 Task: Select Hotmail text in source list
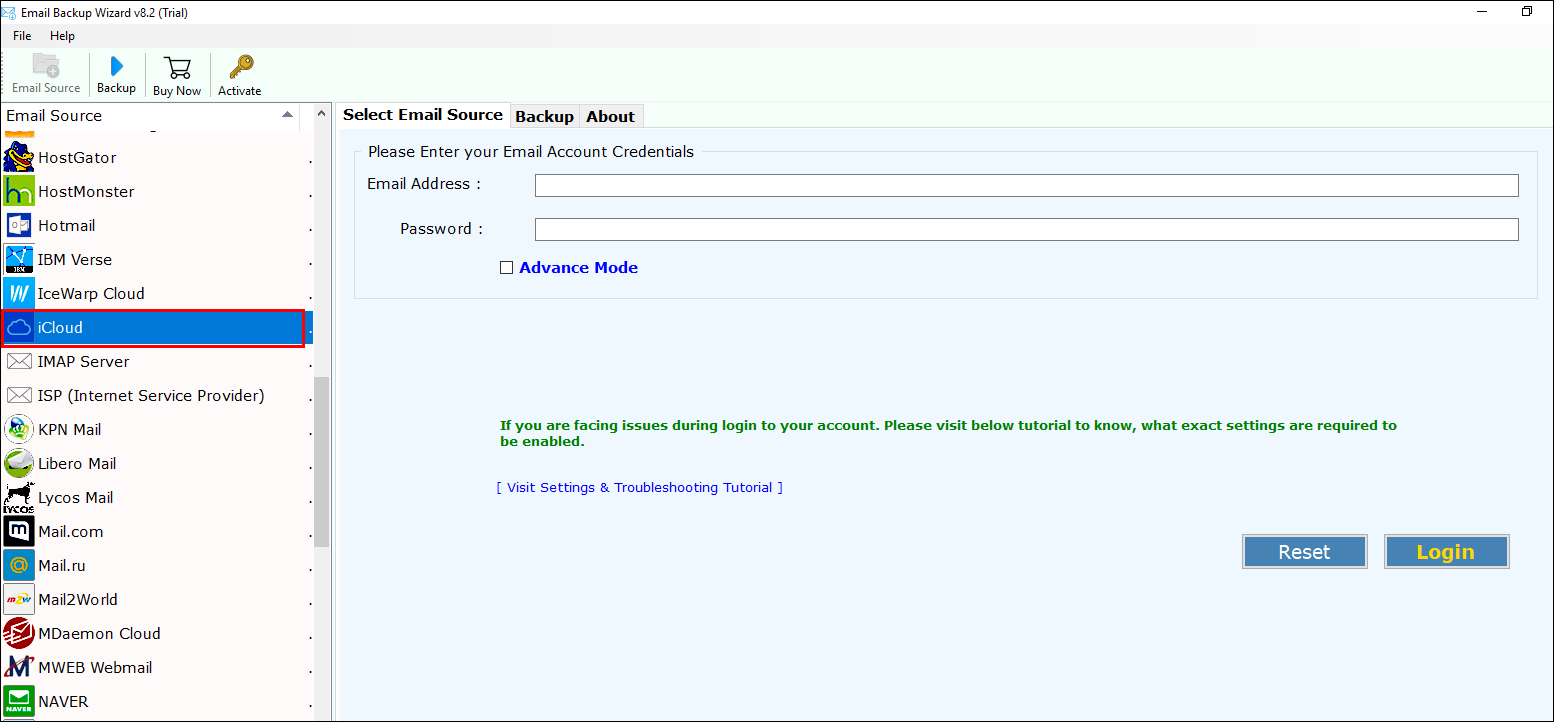tap(67, 226)
